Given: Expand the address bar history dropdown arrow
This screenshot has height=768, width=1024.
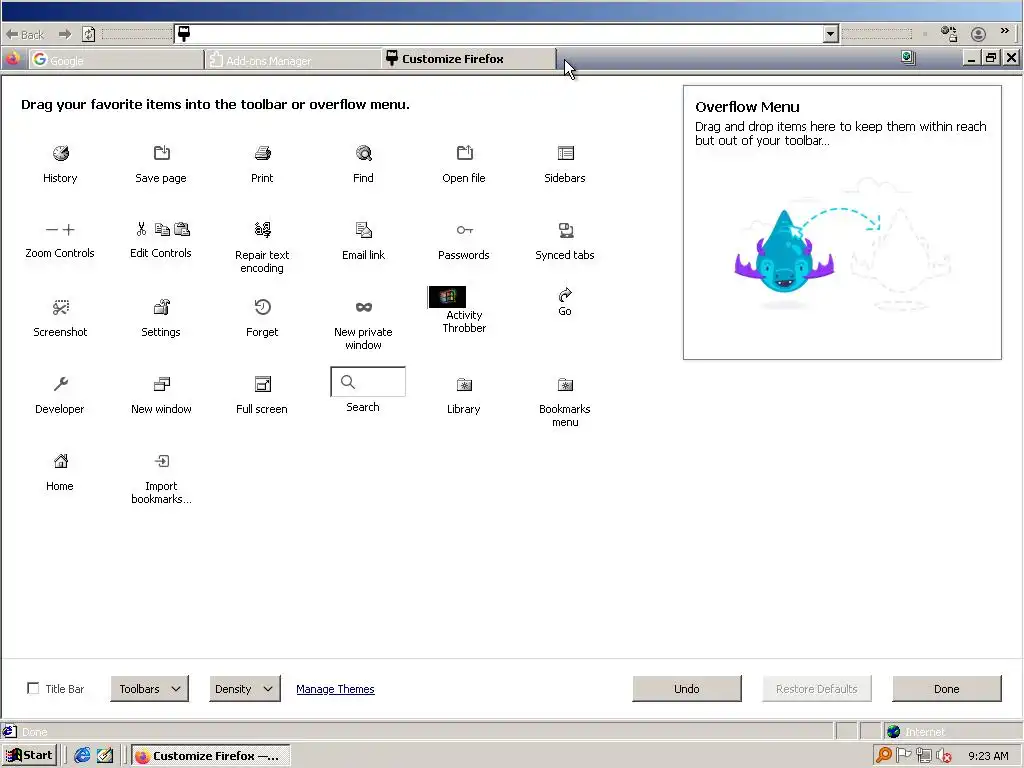Looking at the screenshot, I should pyautogui.click(x=831, y=34).
